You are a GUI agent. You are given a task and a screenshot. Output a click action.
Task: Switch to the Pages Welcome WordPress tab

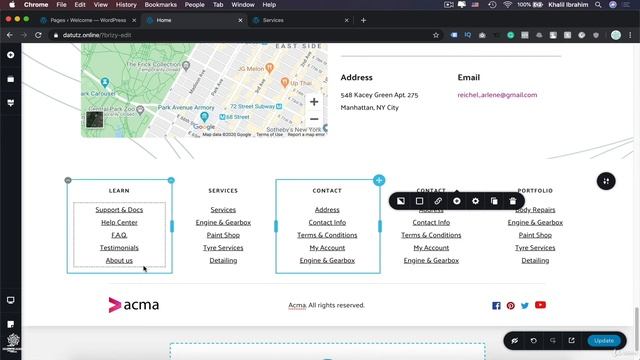point(89,20)
